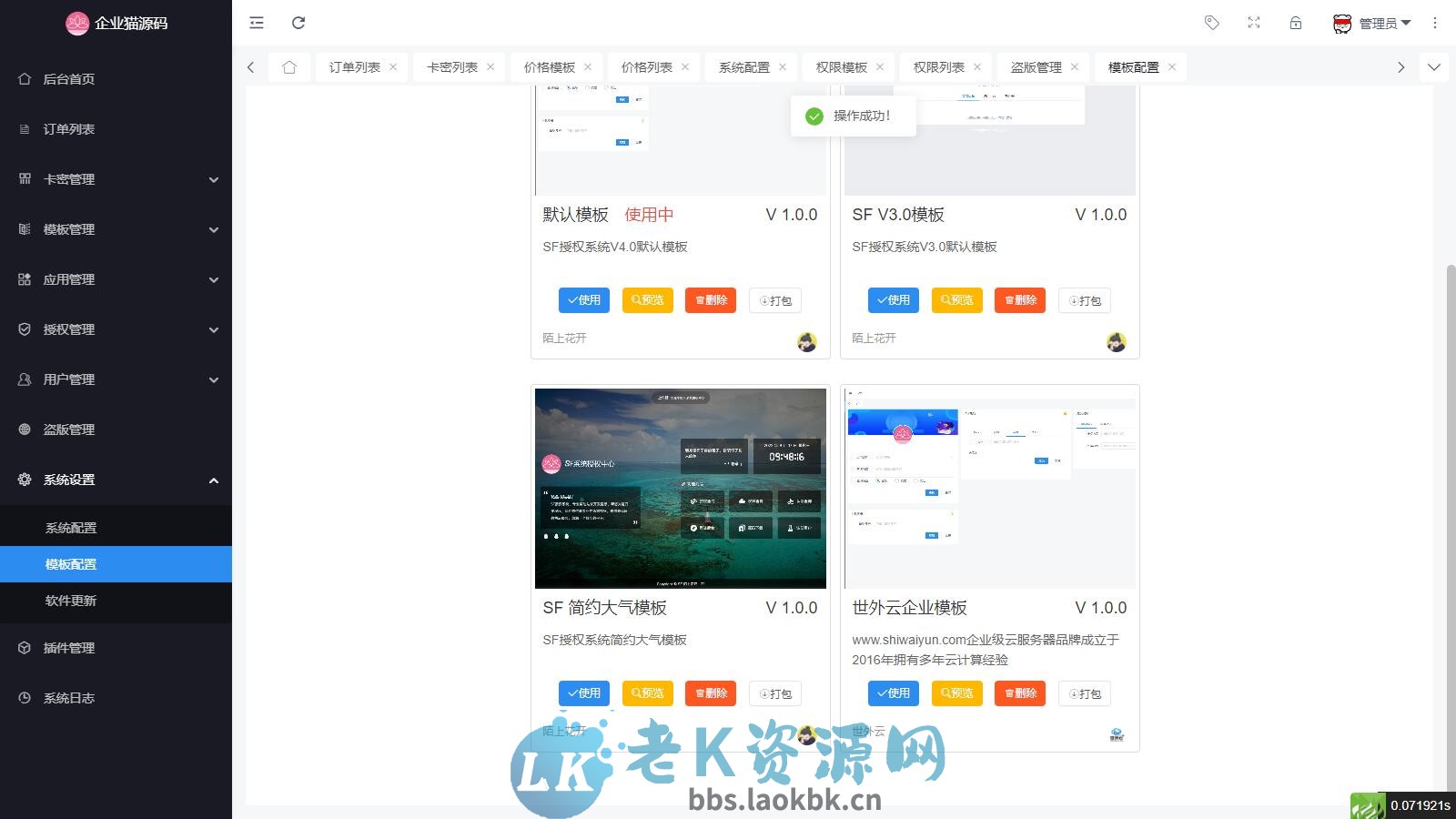This screenshot has height=819, width=1456.
Task: Click the 企业猫源码 logo icon
Action: click(x=77, y=23)
